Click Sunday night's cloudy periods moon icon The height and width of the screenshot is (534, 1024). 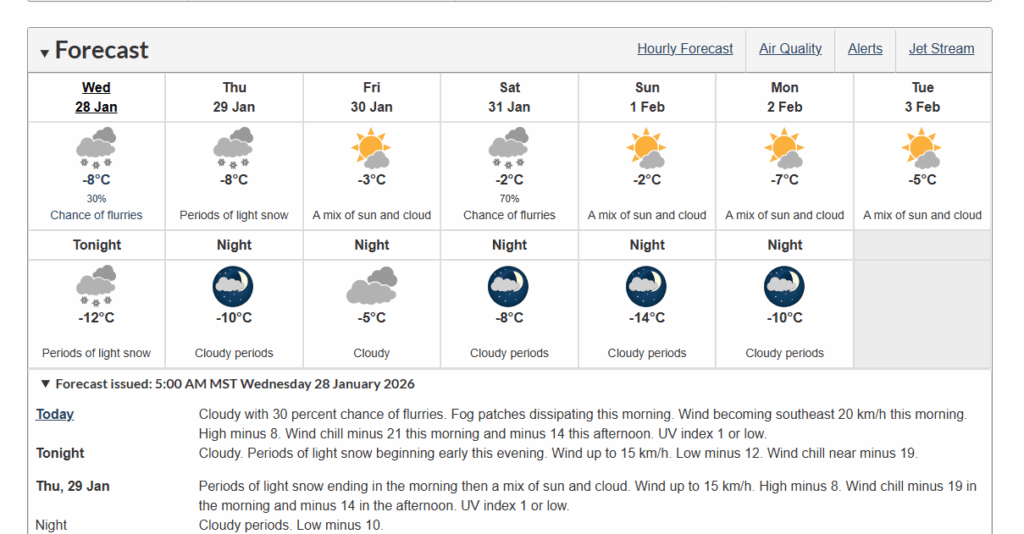[647, 286]
